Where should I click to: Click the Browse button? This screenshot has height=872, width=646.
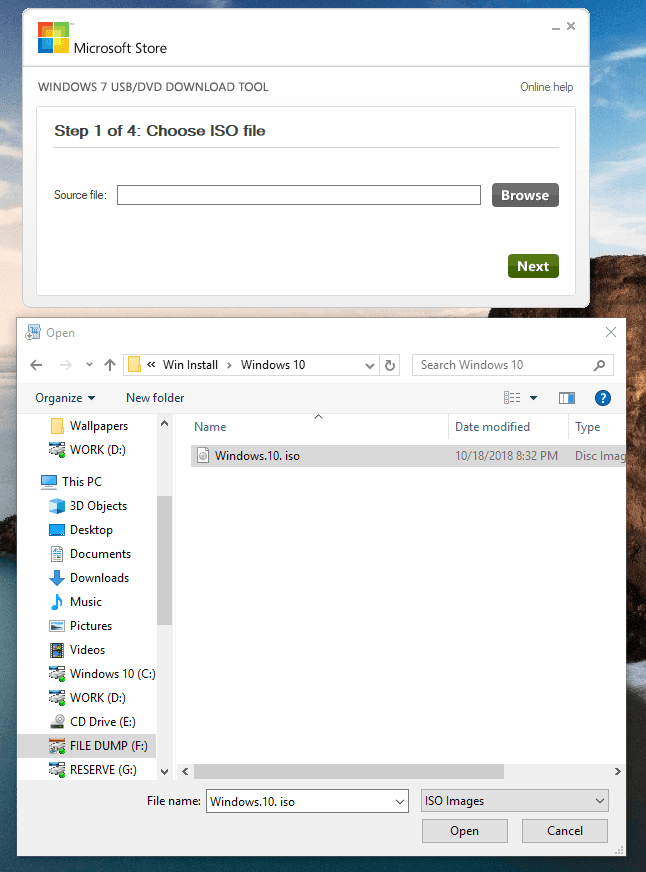pyautogui.click(x=525, y=195)
